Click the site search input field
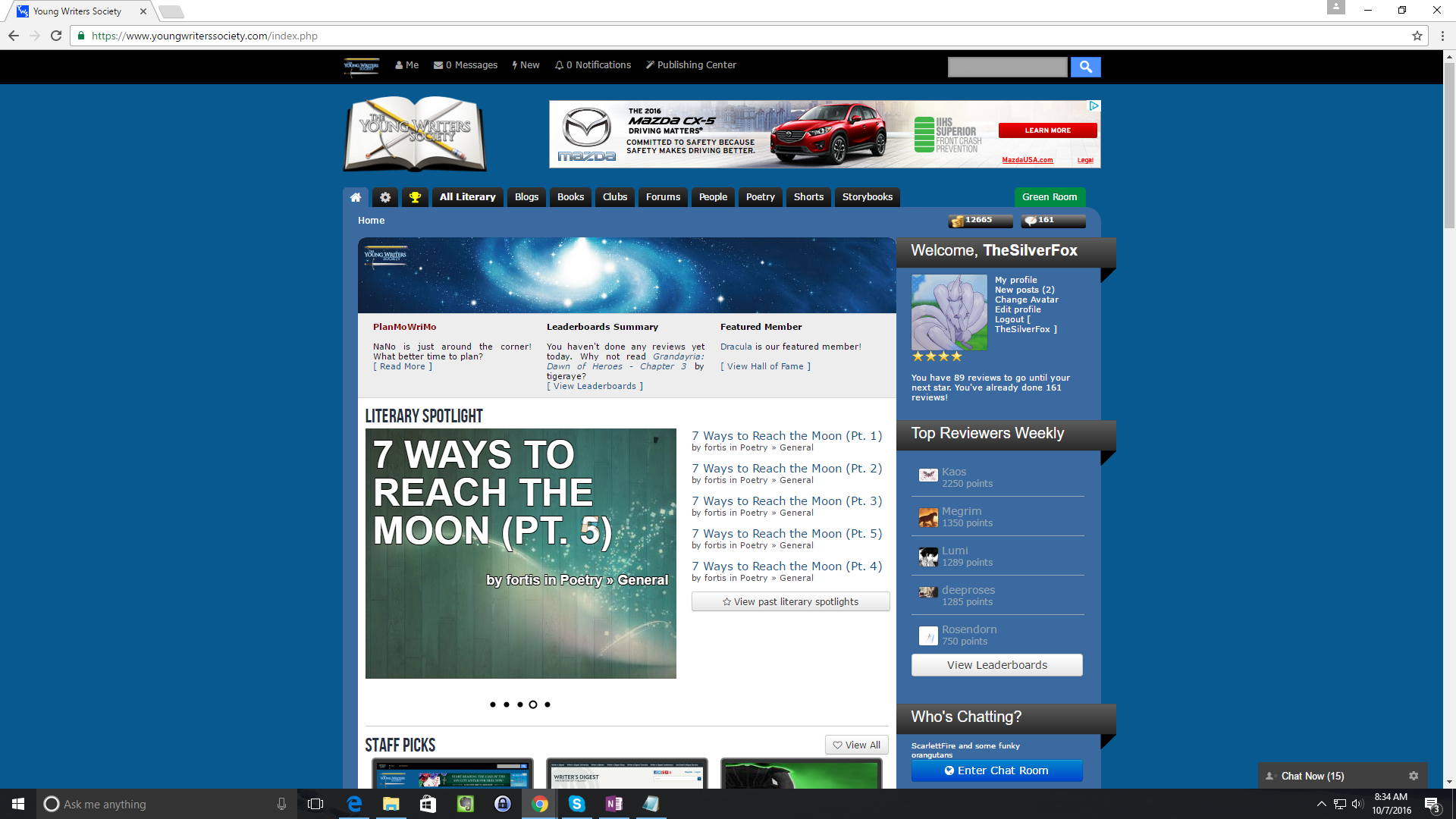The height and width of the screenshot is (819, 1456). tap(1007, 67)
